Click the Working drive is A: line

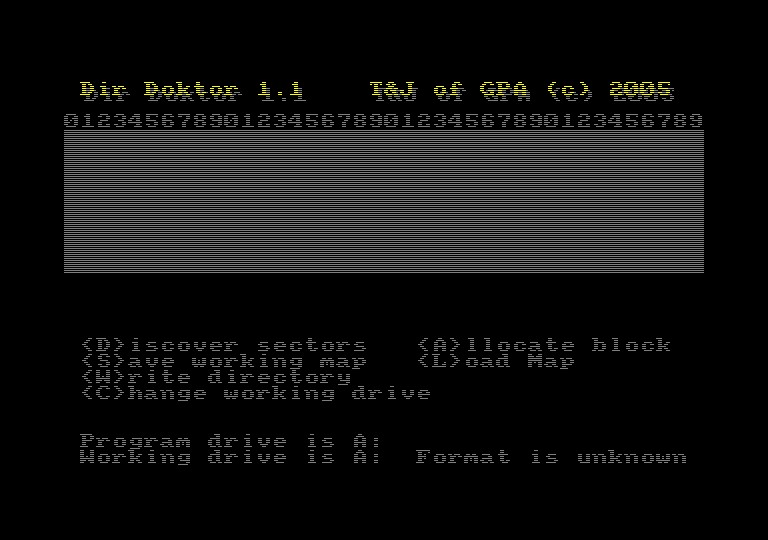(x=230, y=458)
